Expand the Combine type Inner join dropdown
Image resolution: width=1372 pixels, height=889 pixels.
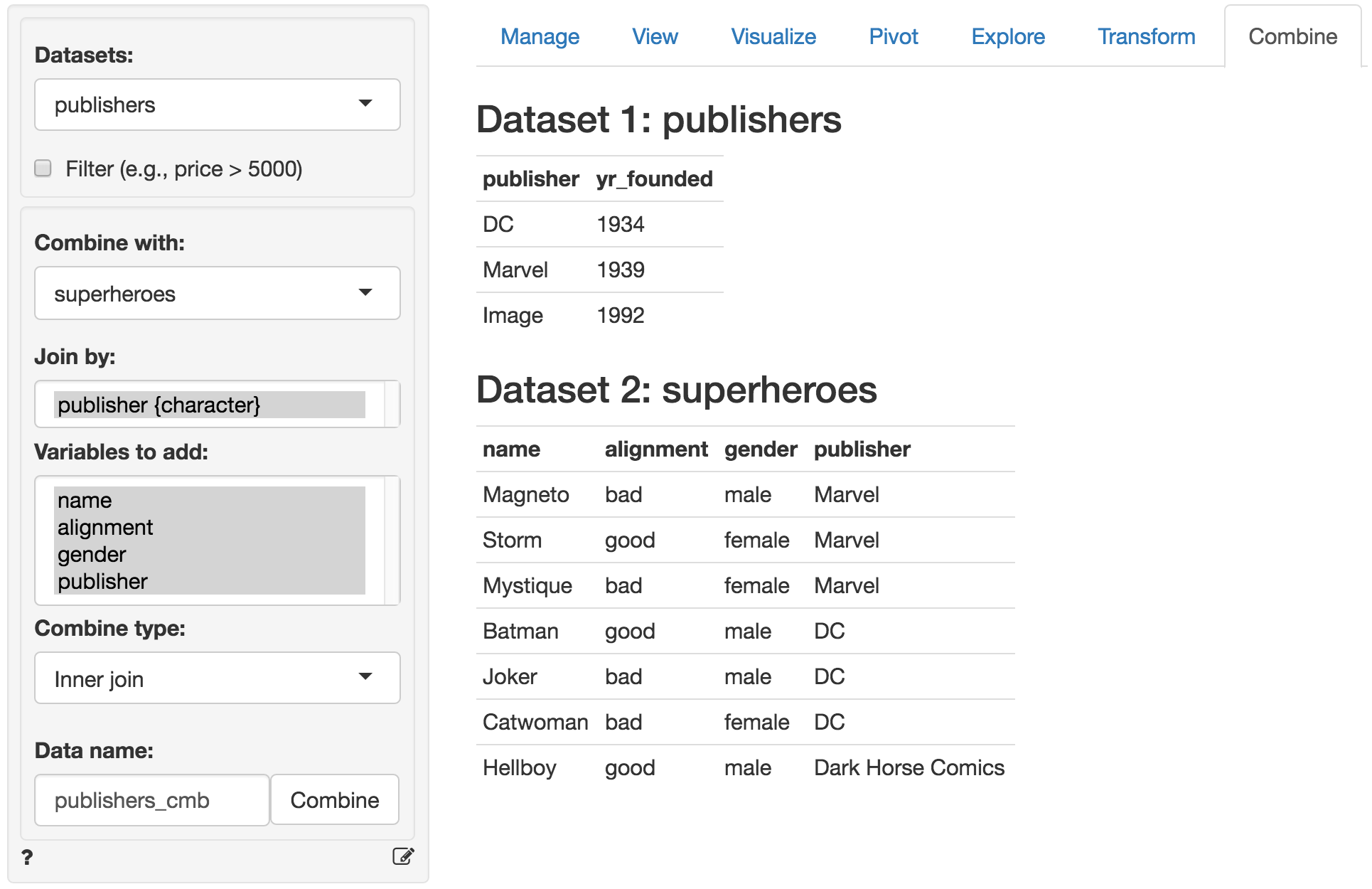point(217,678)
